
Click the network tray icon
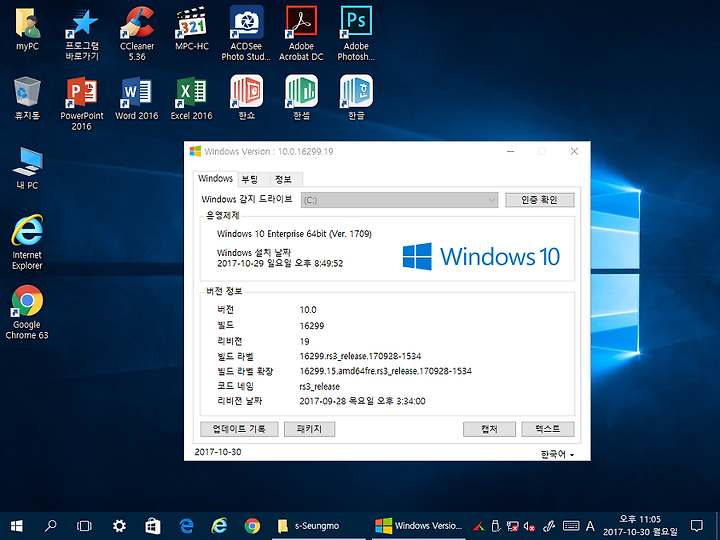coord(513,526)
